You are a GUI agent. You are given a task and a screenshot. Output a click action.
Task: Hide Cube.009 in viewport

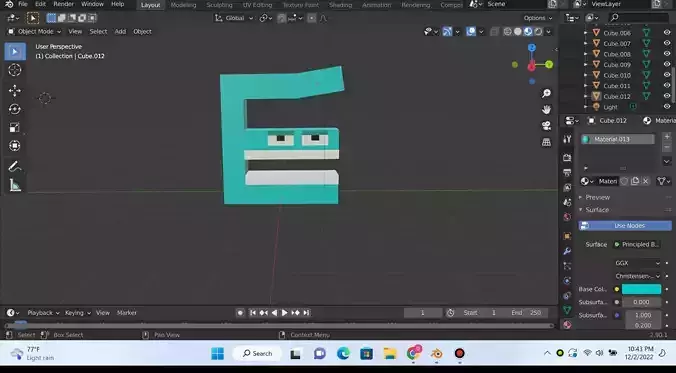tap(667, 64)
